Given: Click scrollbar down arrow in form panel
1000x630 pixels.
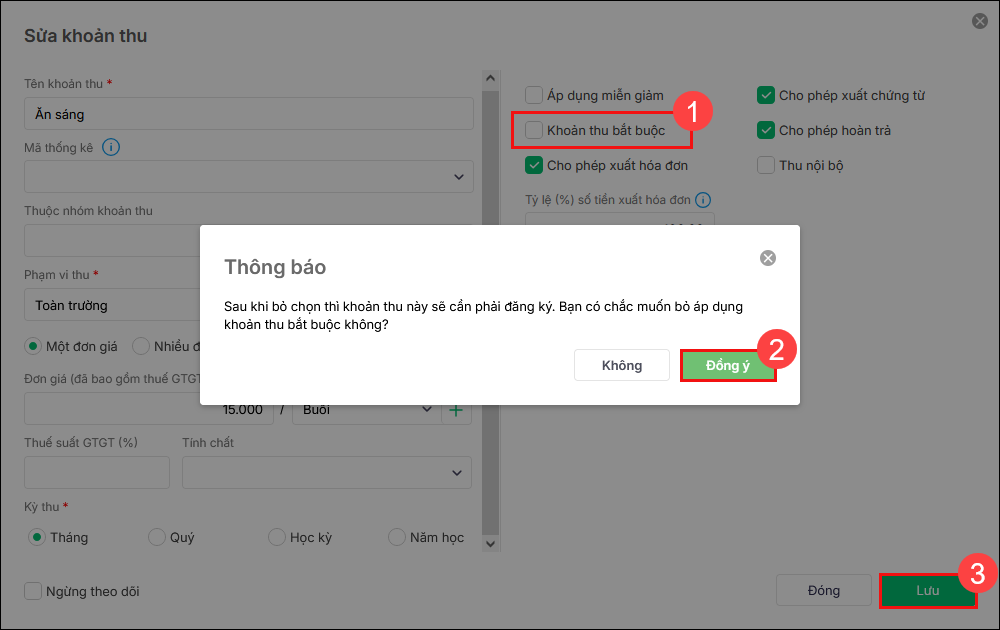Looking at the screenshot, I should coord(489,543).
